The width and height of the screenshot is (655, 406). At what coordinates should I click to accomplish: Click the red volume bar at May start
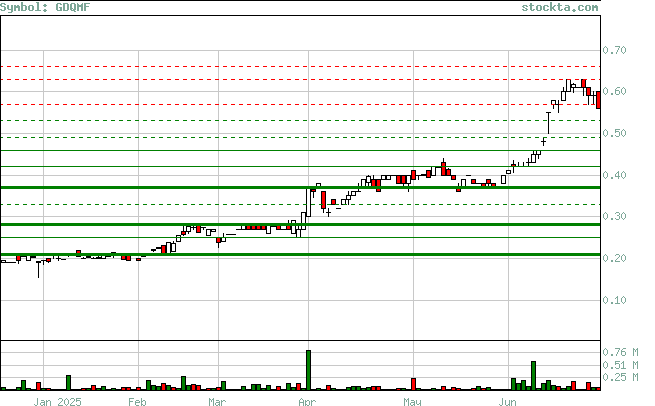click(x=414, y=384)
